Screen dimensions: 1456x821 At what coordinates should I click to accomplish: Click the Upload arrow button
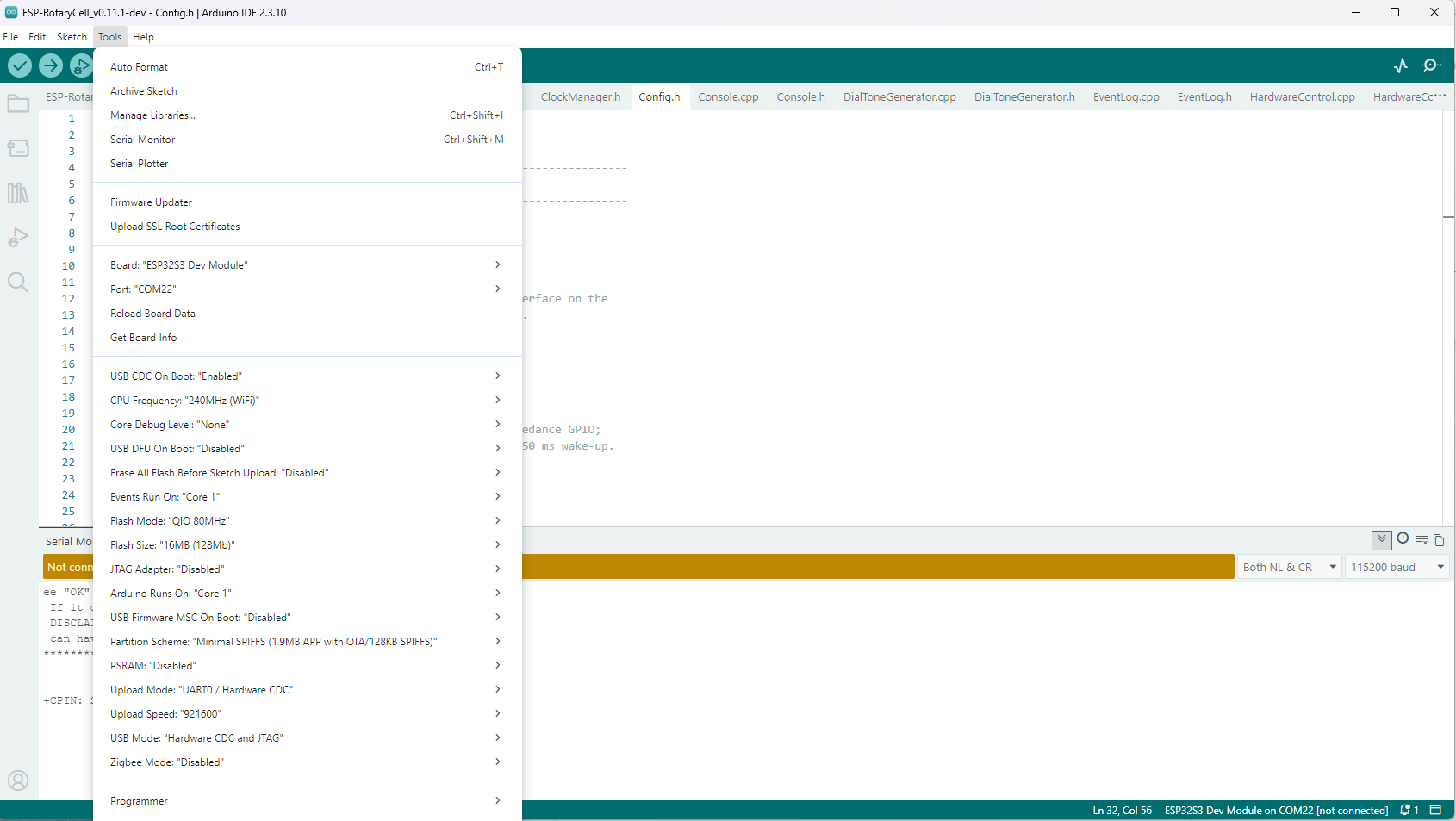point(51,65)
